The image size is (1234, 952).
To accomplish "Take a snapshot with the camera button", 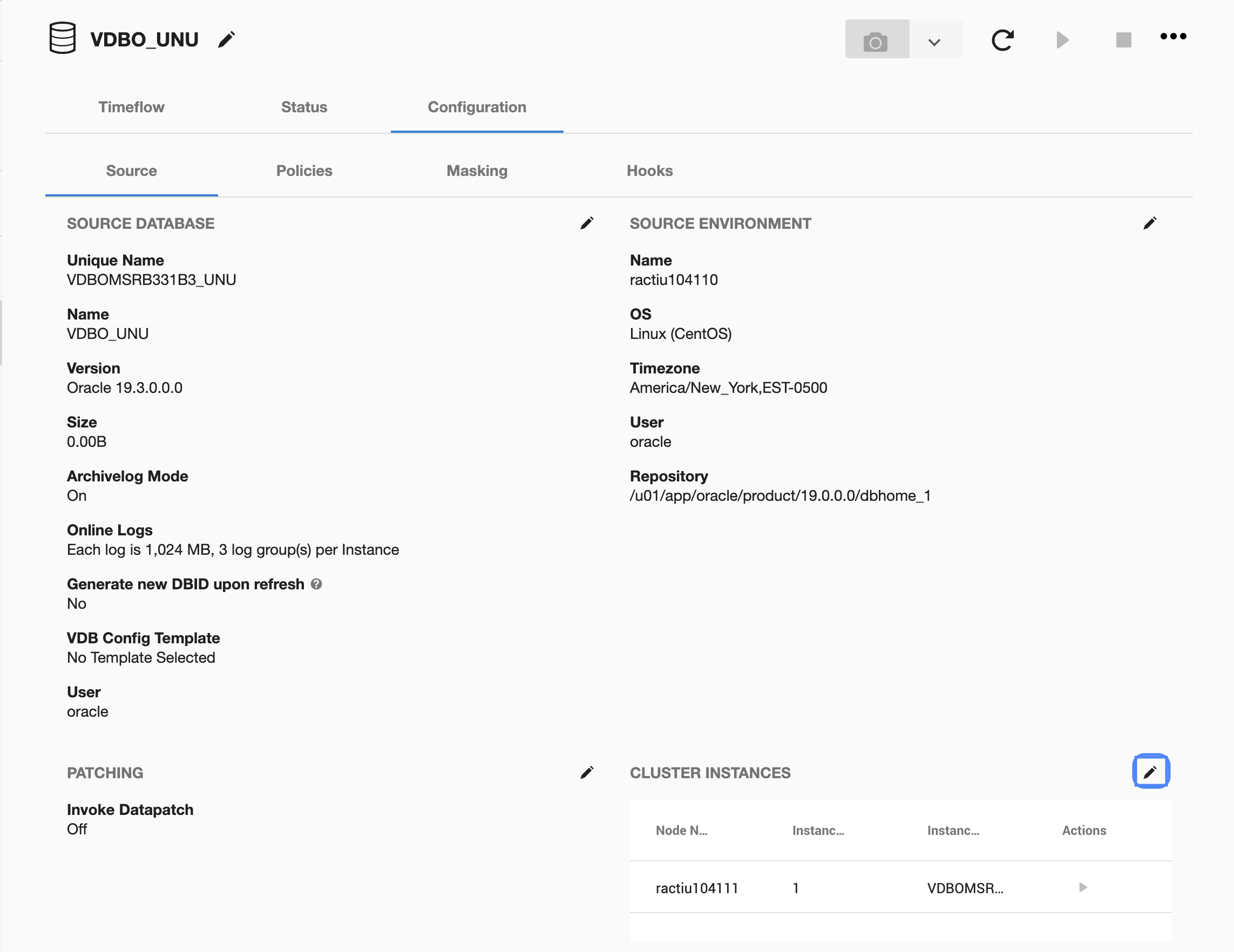I will (x=876, y=39).
